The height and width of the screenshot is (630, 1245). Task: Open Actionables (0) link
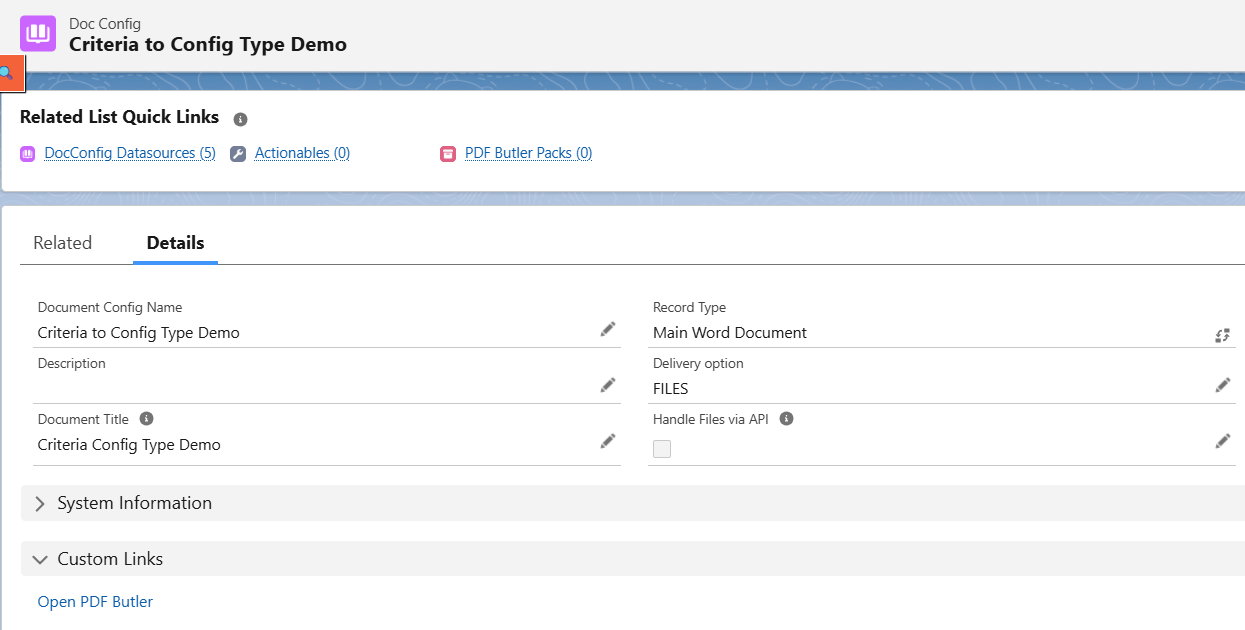[x=302, y=153]
